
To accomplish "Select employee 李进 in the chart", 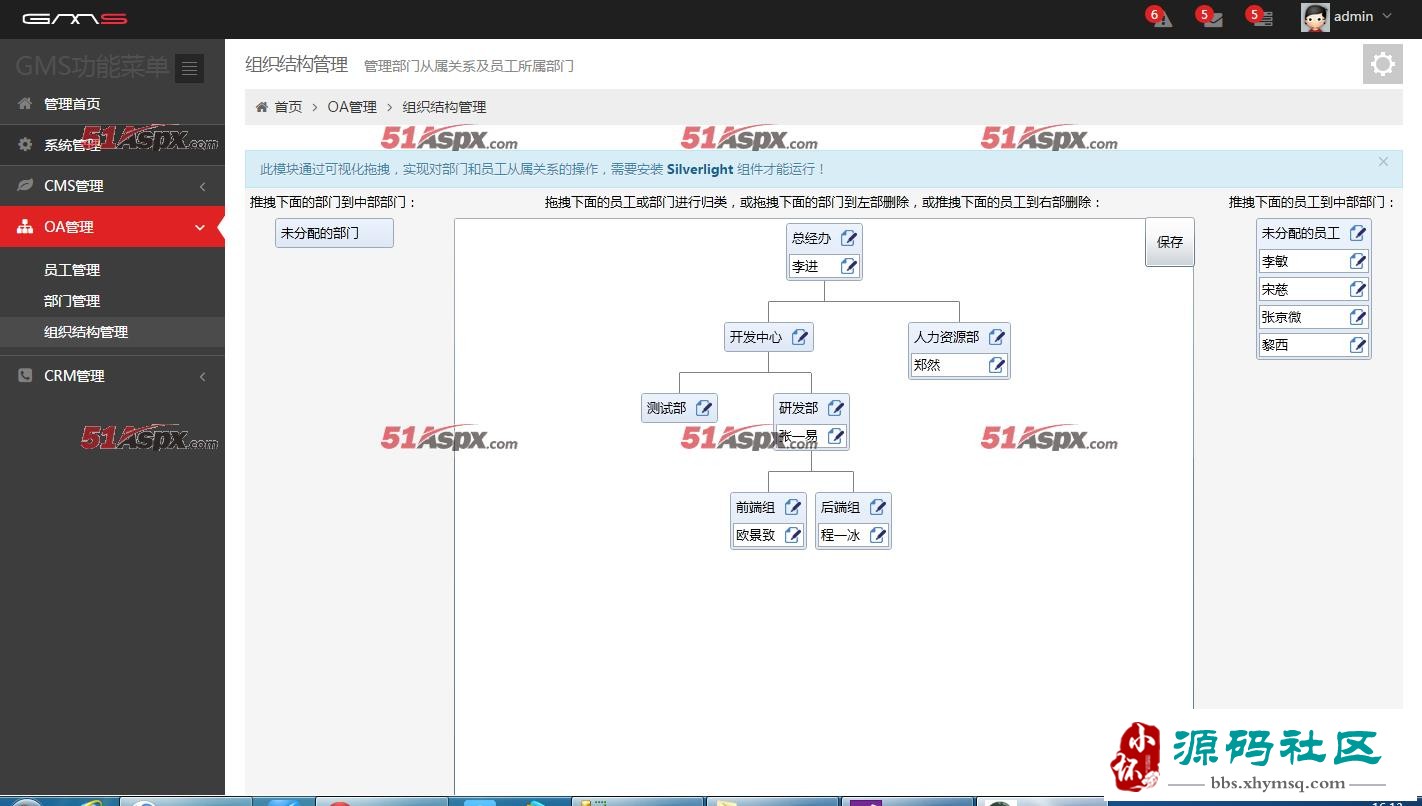I will (x=805, y=266).
